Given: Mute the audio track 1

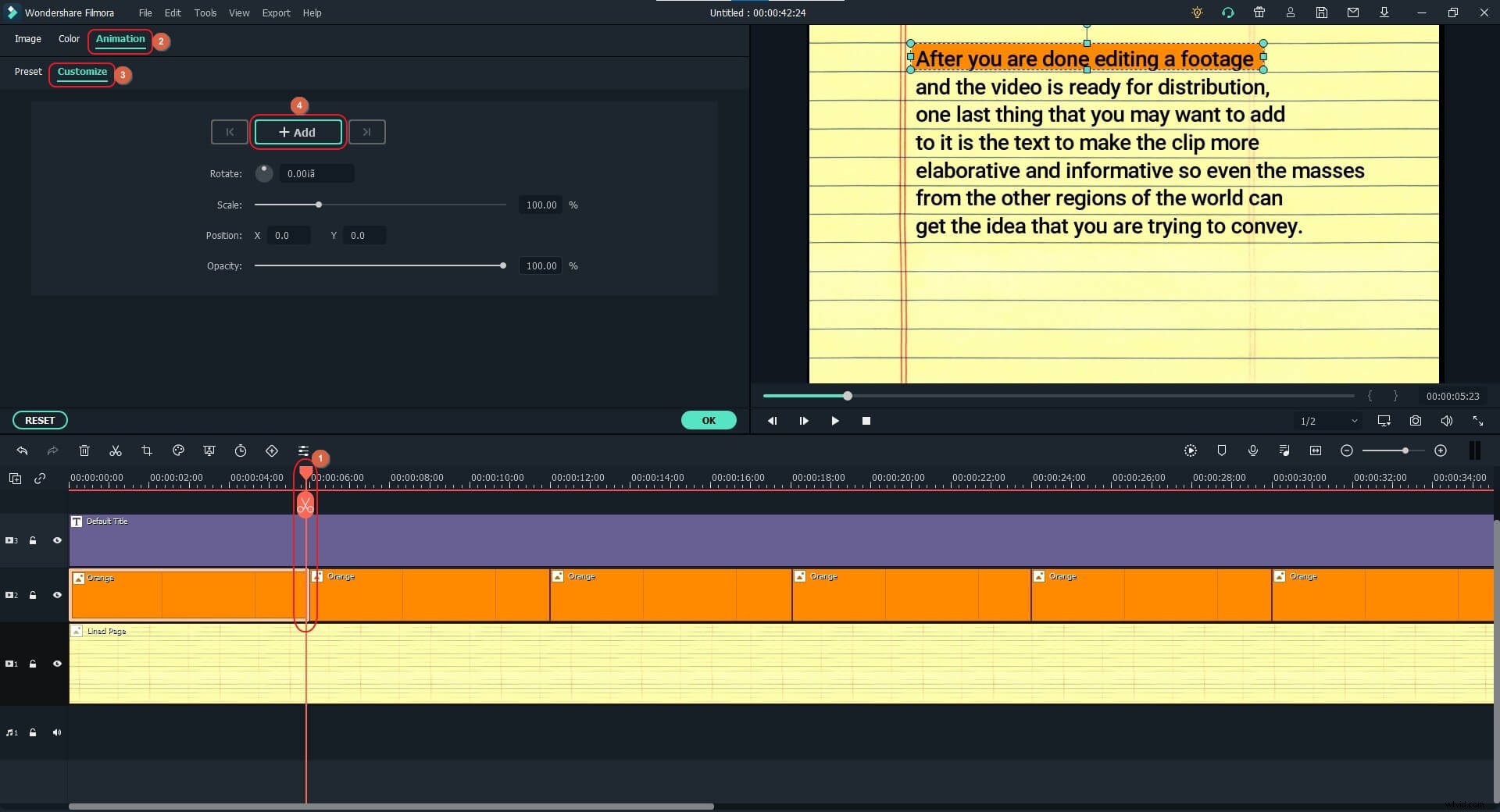Looking at the screenshot, I should tap(57, 733).
